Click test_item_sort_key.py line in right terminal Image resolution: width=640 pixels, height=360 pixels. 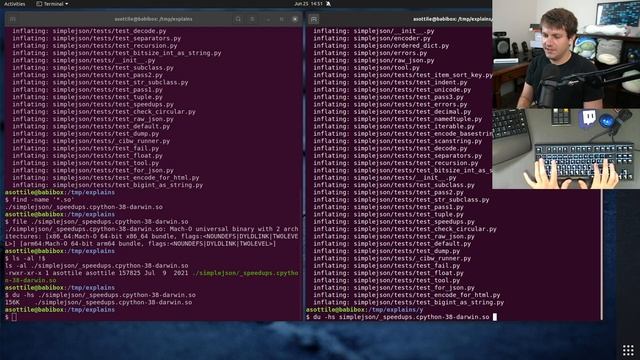[x=402, y=75]
